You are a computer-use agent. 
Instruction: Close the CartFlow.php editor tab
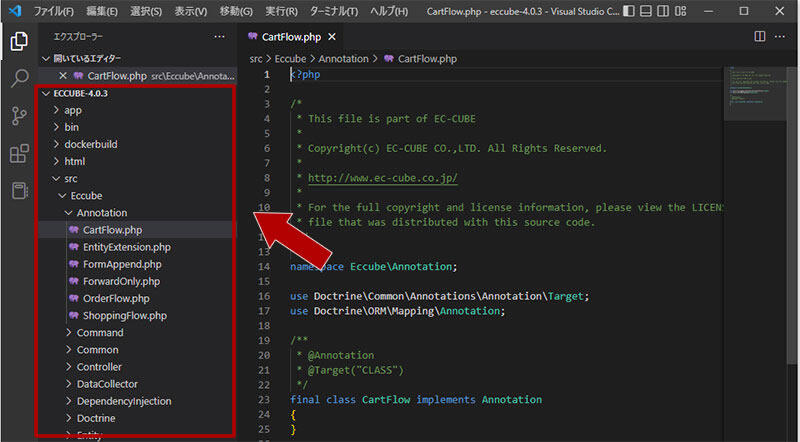[332, 37]
